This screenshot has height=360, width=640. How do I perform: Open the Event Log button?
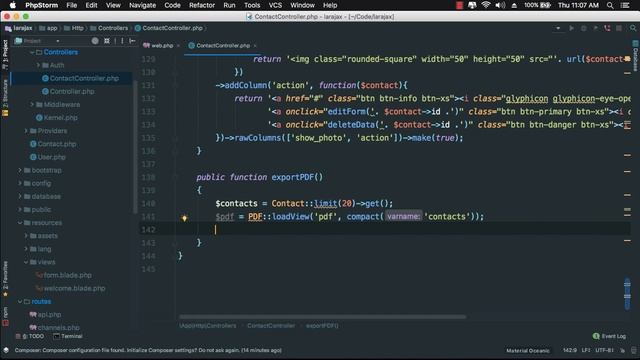609,336
